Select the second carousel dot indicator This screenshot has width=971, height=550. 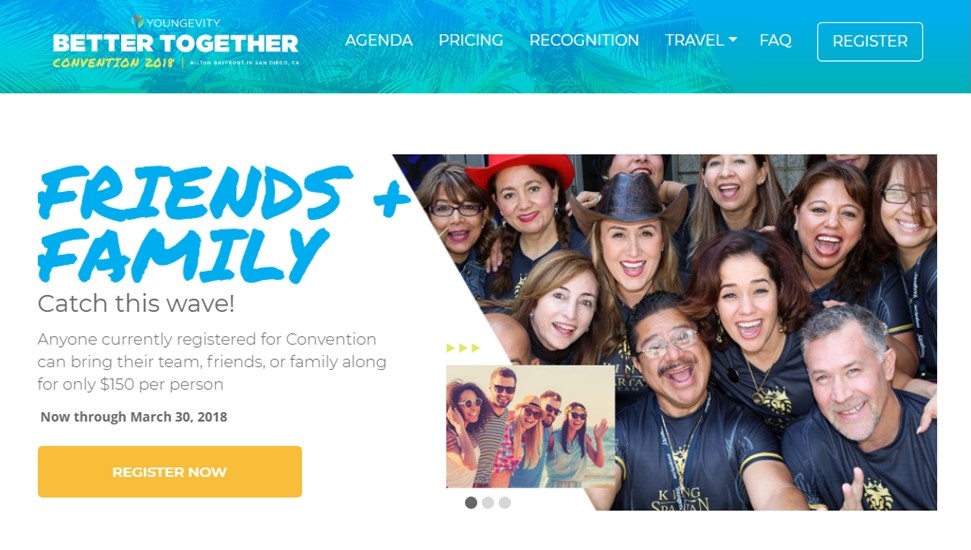click(488, 502)
